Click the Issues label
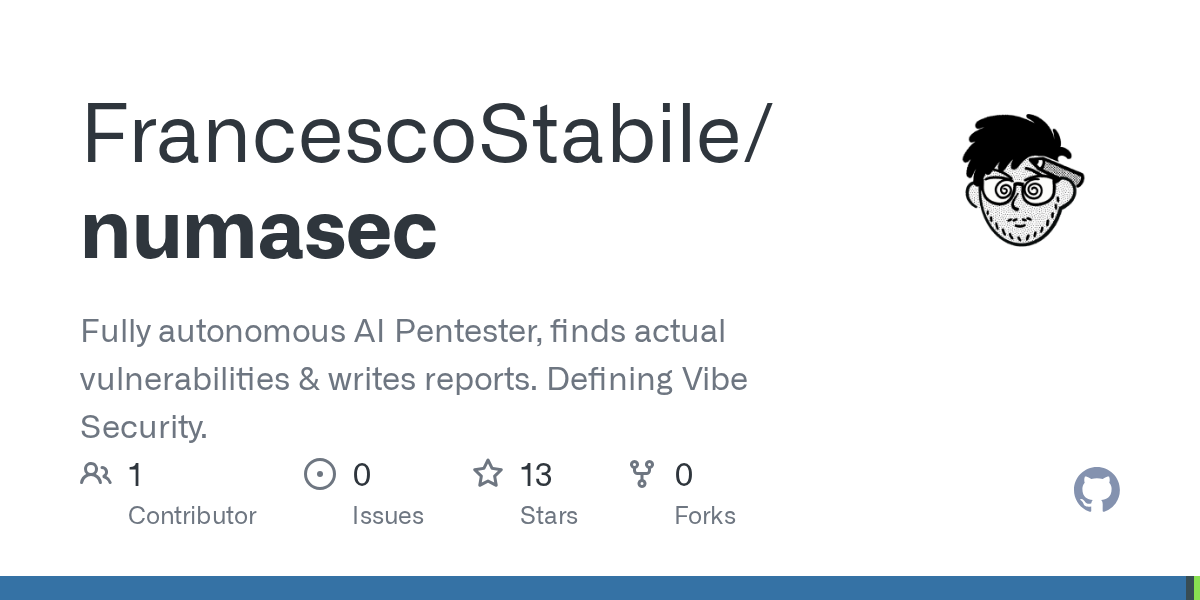The image size is (1200, 600). click(x=388, y=516)
